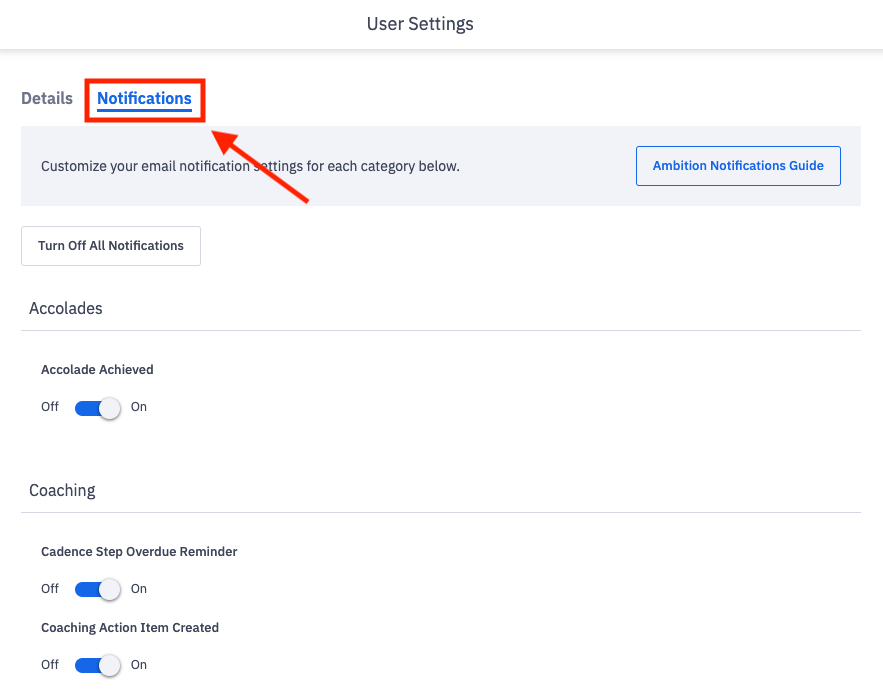The height and width of the screenshot is (693, 883).
Task: Click the "Customize your email notification settings" text
Action: tap(250, 166)
